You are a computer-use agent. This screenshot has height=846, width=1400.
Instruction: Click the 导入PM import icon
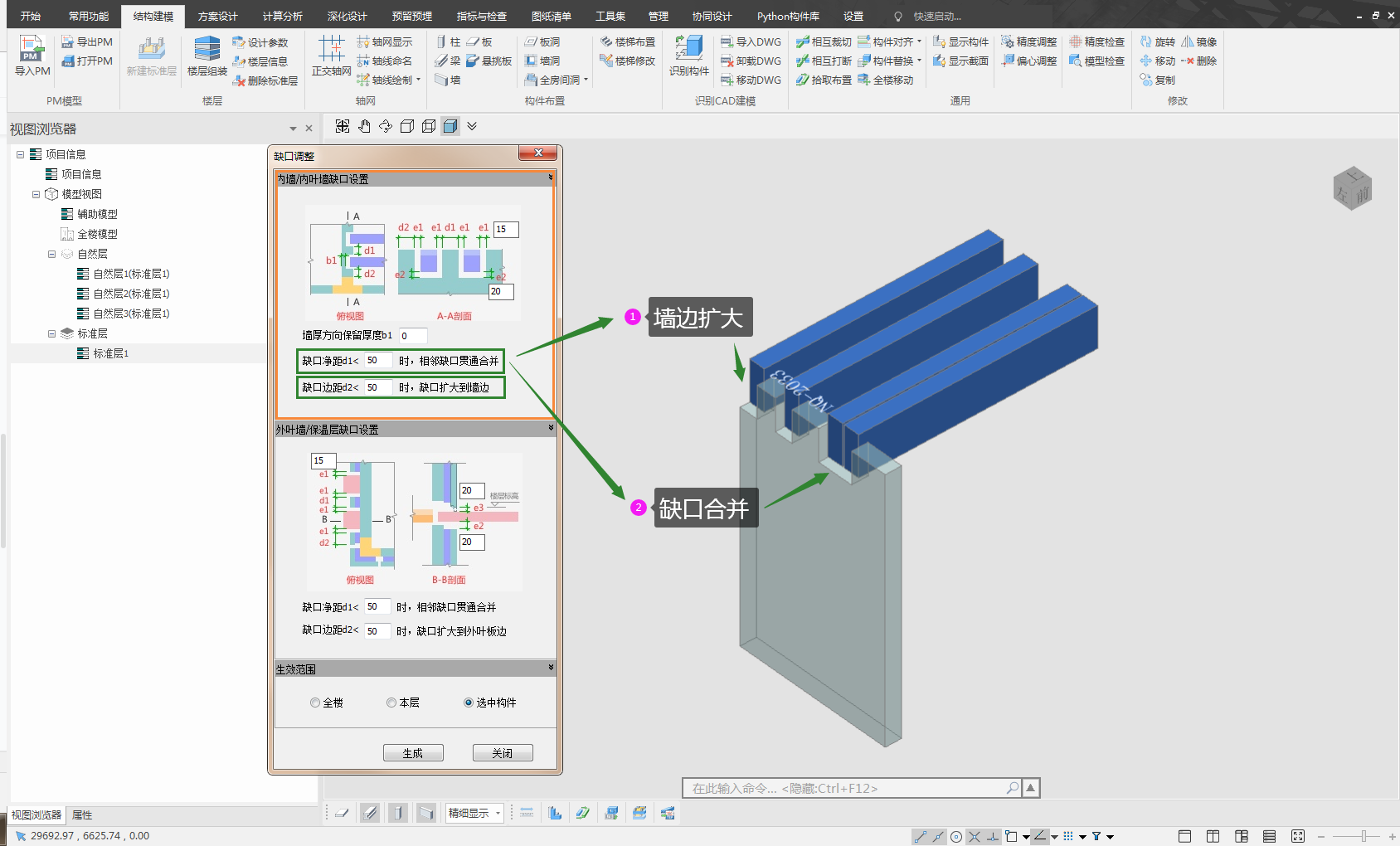pyautogui.click(x=32, y=55)
